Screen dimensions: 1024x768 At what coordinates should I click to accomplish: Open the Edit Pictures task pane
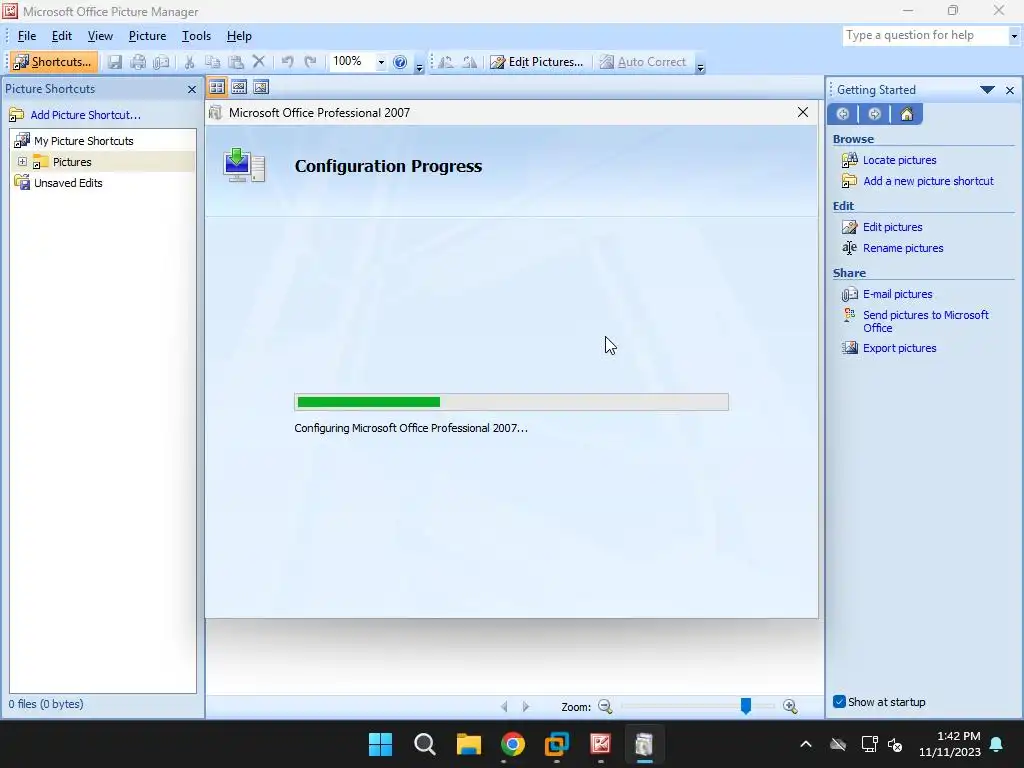pyautogui.click(x=537, y=62)
